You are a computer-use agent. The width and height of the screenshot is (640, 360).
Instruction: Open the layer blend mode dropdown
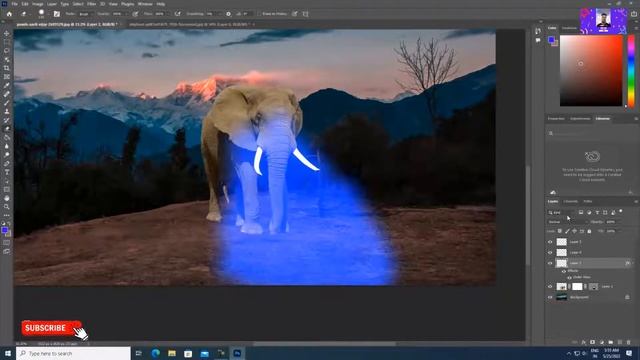[567, 222]
